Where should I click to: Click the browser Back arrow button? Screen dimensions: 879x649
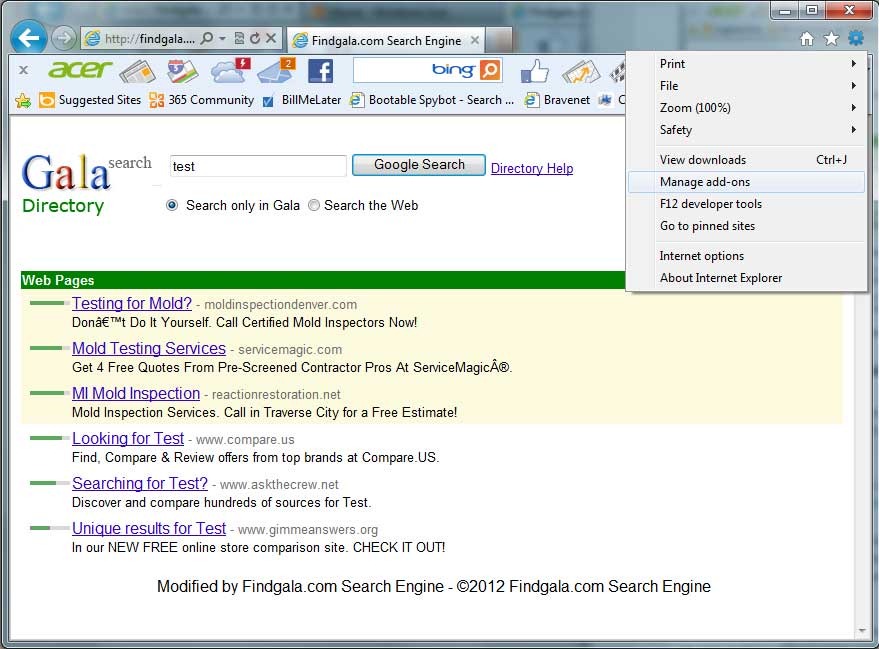28,38
